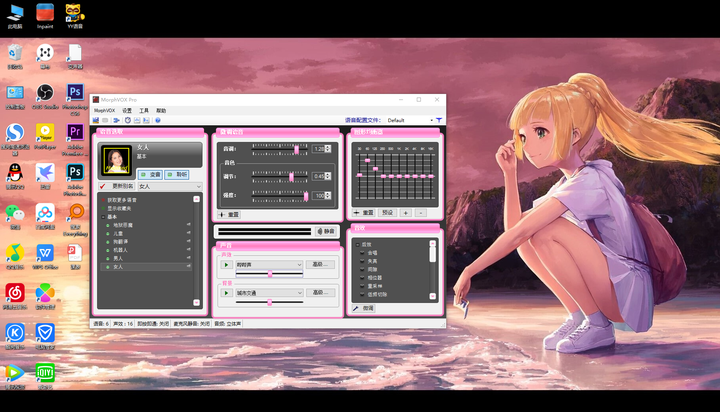Image resolution: width=720 pixels, height=412 pixels.
Task: Click 重置 under the tweak voice panel
Action: point(230,214)
